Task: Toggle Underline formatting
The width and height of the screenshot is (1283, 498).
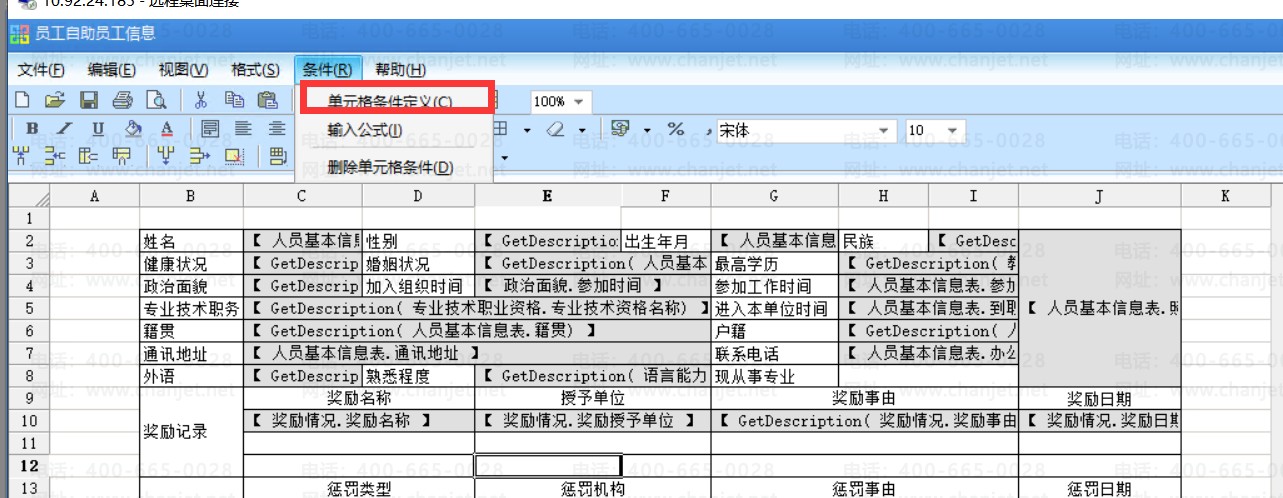Action: click(98, 129)
